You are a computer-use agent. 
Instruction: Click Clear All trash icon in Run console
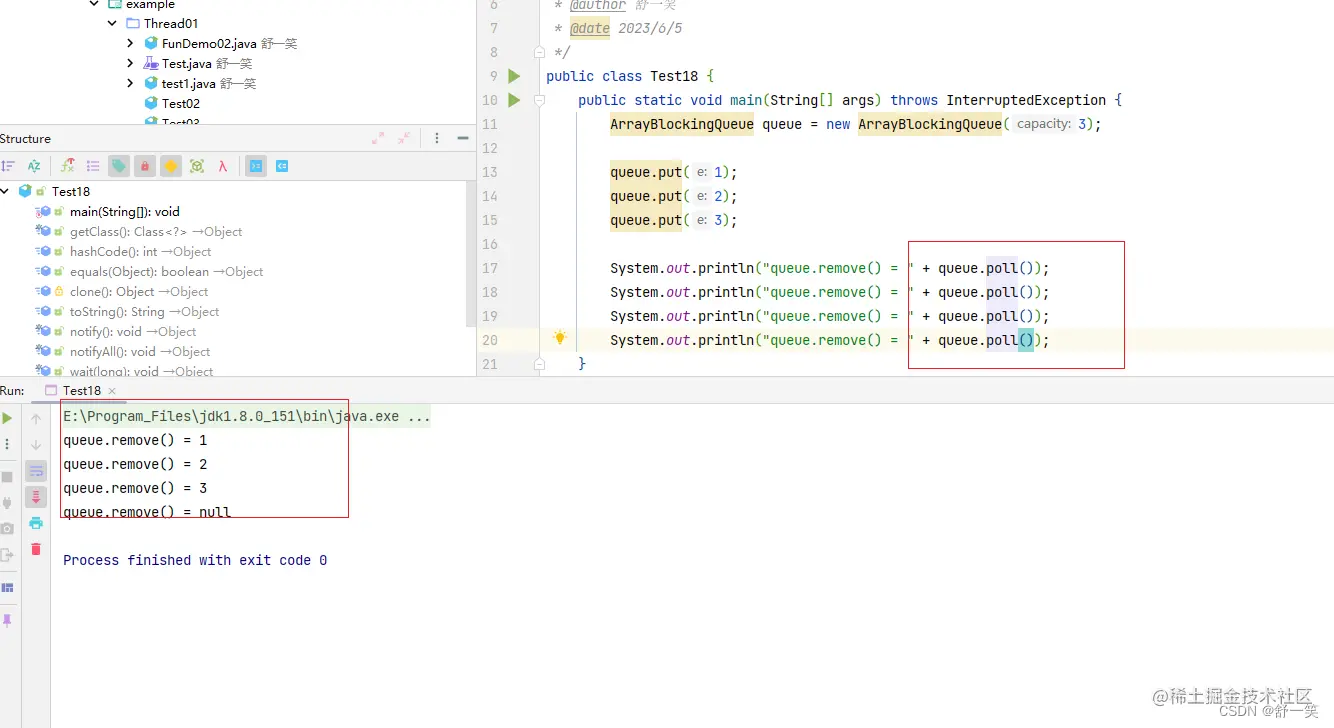[x=36, y=549]
